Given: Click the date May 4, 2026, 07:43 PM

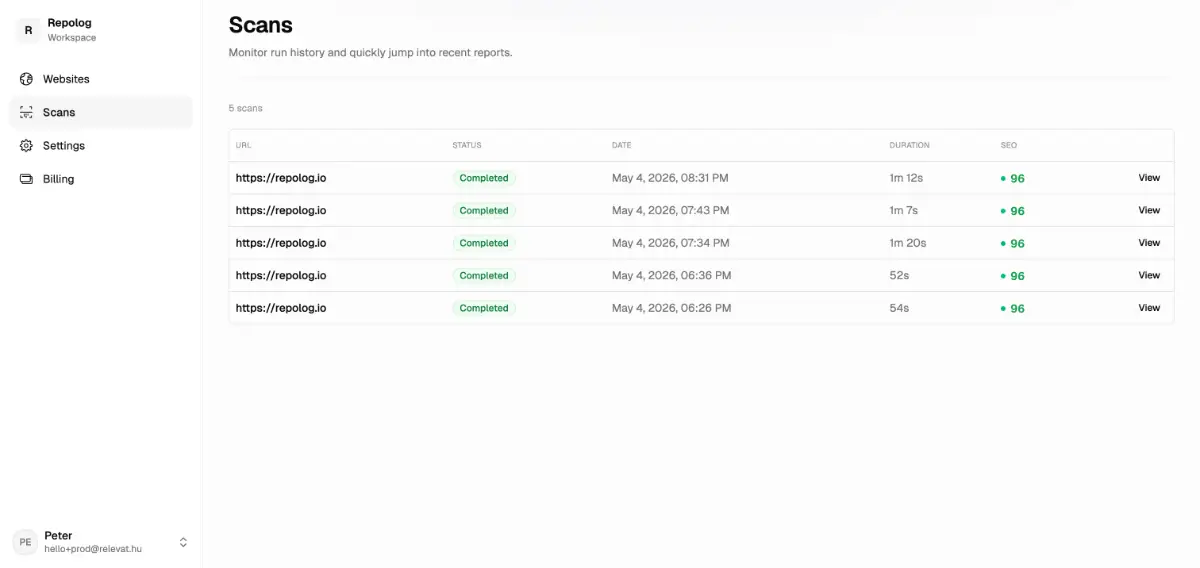Looking at the screenshot, I should point(670,210).
